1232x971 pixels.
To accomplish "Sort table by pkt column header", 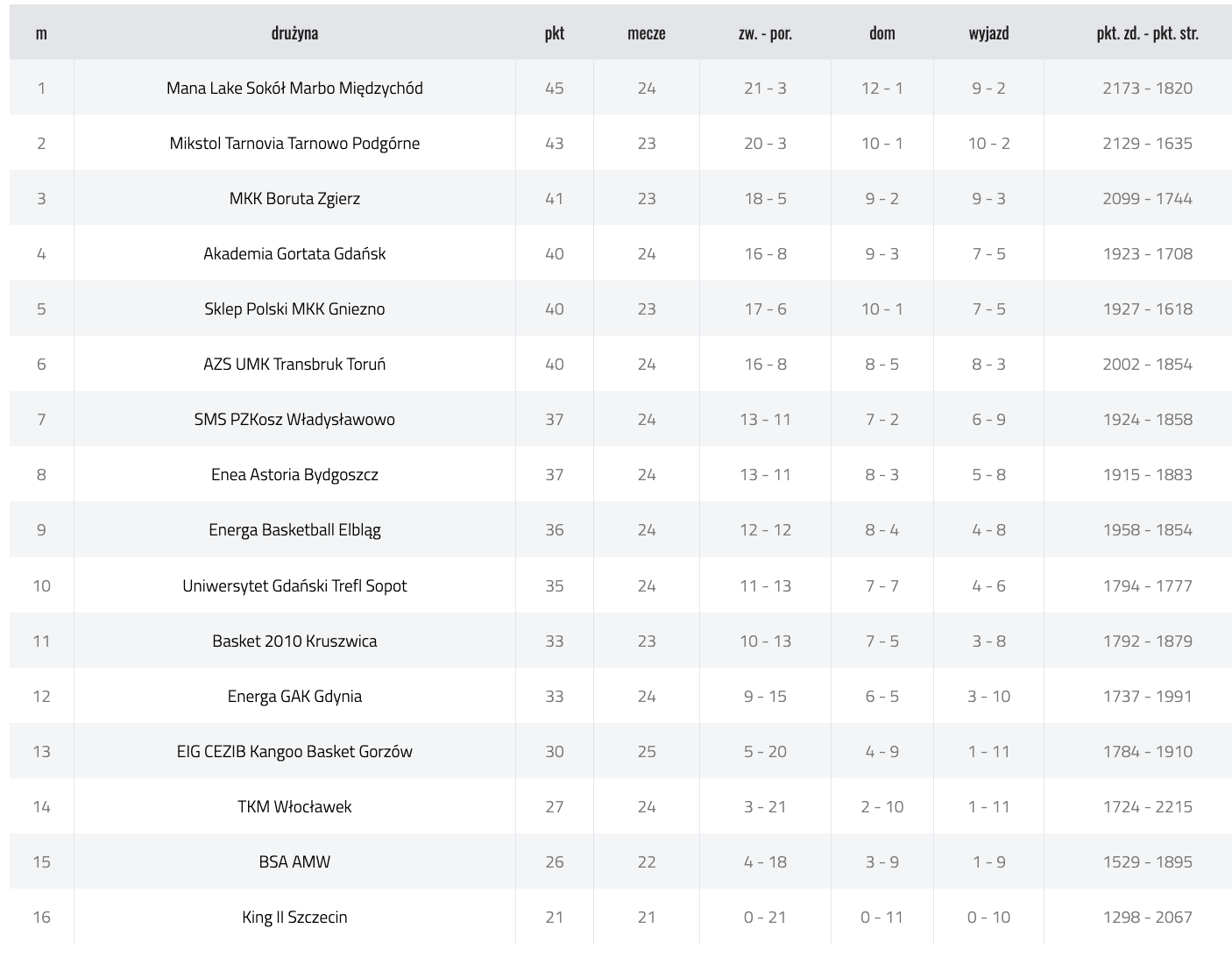I will [x=555, y=33].
